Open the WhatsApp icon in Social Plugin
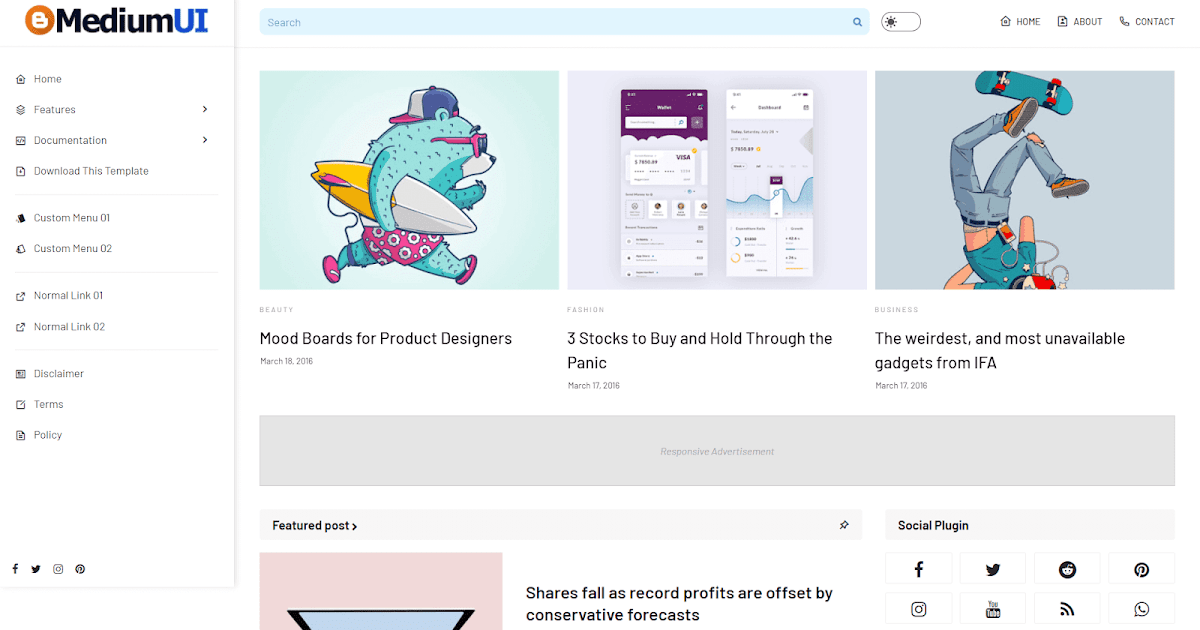This screenshot has width=1200, height=630. [1141, 608]
